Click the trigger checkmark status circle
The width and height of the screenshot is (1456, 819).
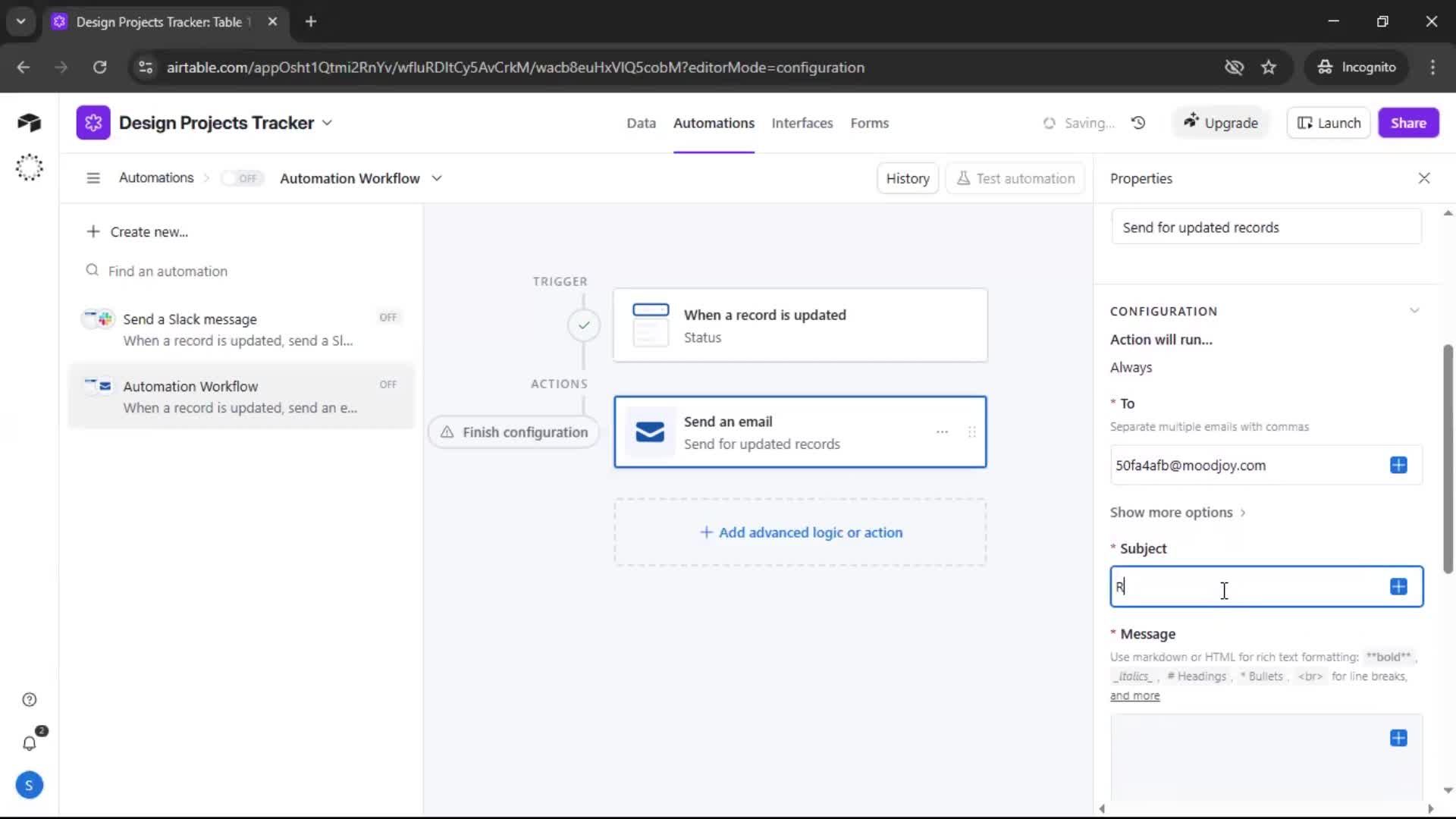pos(584,325)
